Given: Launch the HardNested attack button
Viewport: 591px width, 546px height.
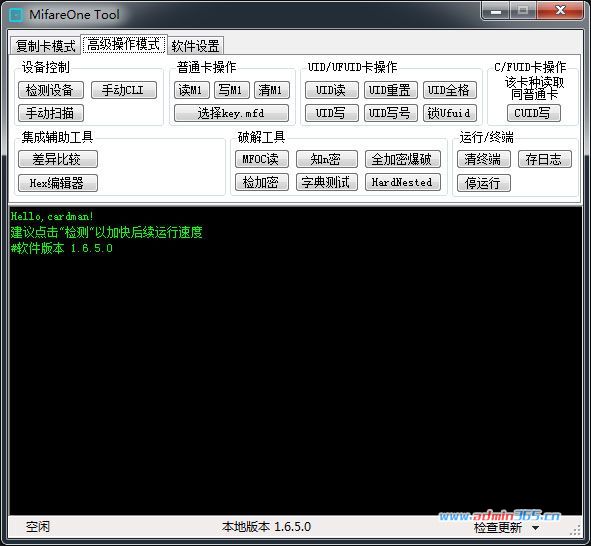Looking at the screenshot, I should [x=403, y=182].
